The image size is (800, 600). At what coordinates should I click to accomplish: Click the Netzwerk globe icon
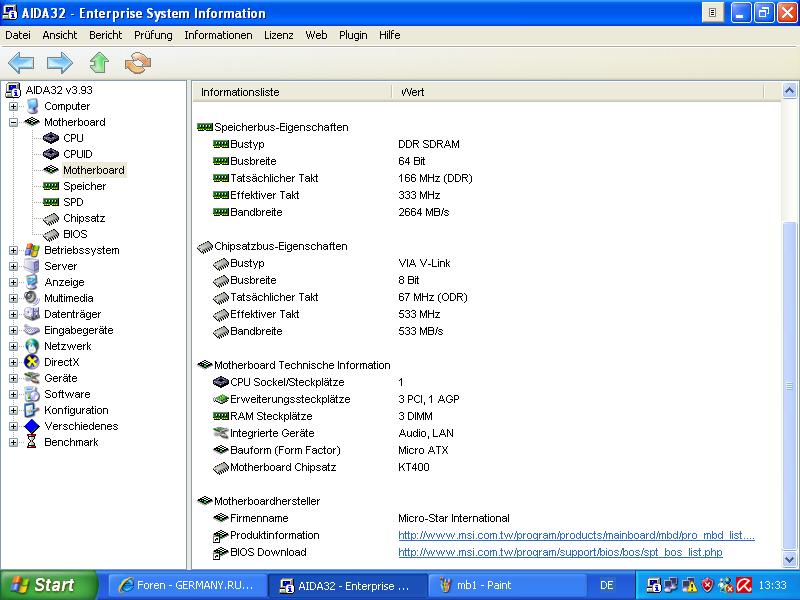coord(32,346)
